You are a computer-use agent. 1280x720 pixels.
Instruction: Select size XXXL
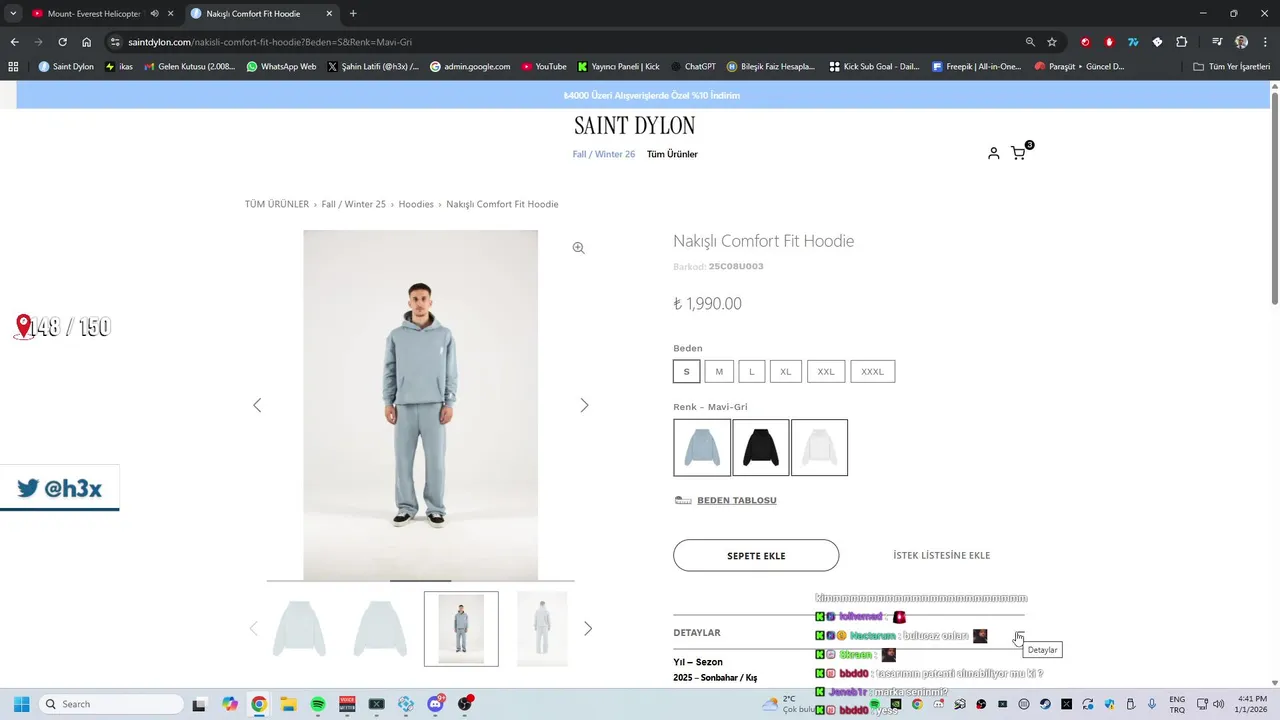coord(873,371)
